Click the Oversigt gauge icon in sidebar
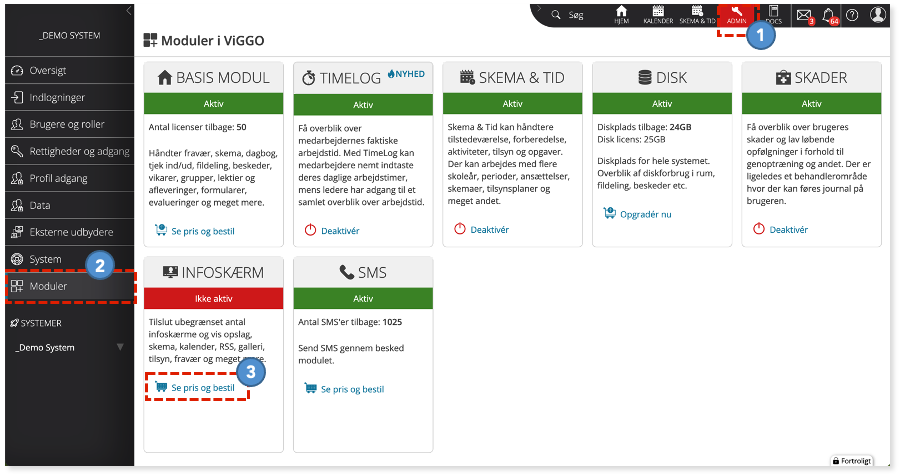The image size is (900, 474). coord(17,70)
